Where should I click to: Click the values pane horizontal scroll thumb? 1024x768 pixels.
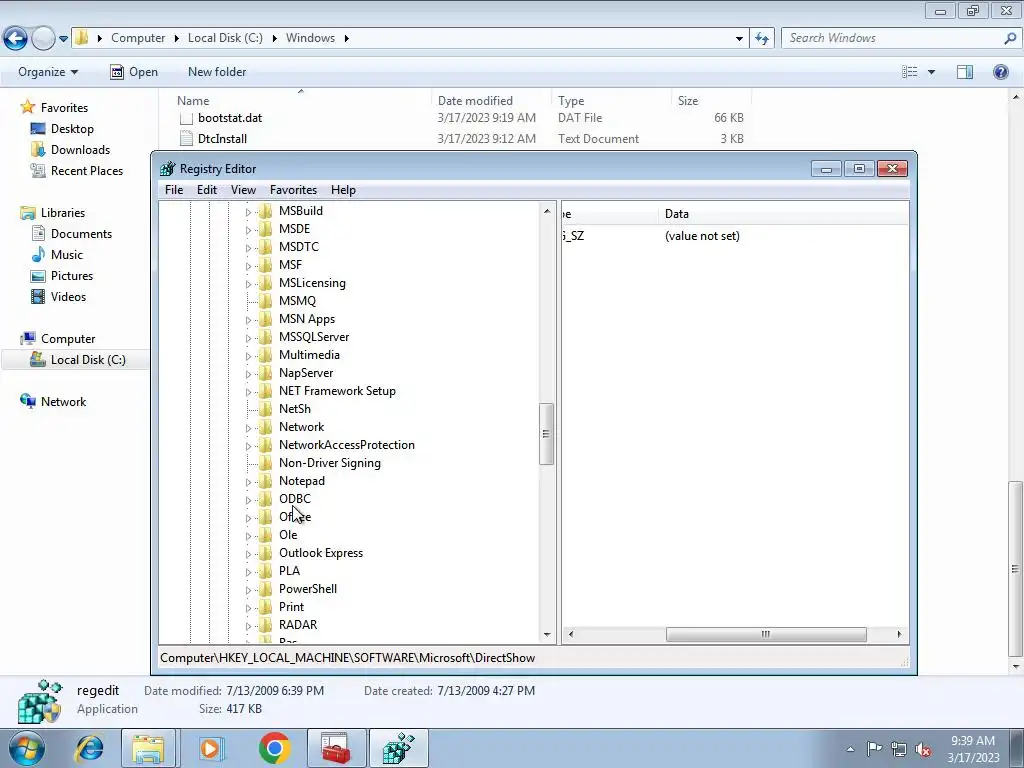click(x=766, y=634)
